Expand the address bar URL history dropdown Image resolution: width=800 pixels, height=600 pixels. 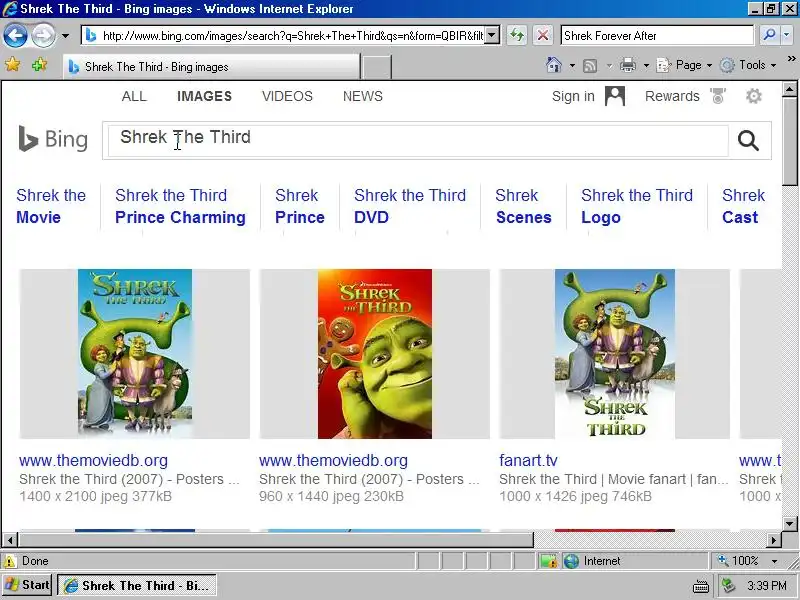tap(492, 36)
